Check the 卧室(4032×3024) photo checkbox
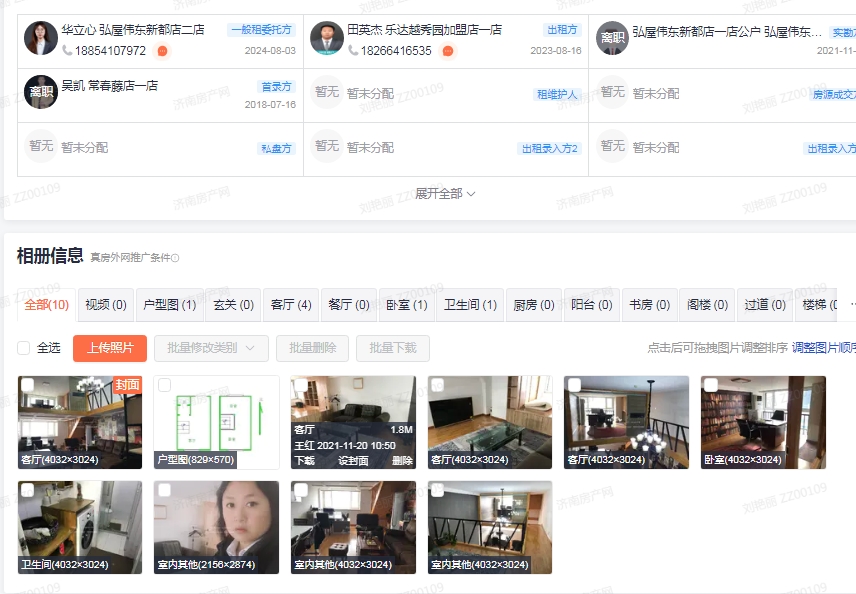856x594 pixels. point(711,385)
